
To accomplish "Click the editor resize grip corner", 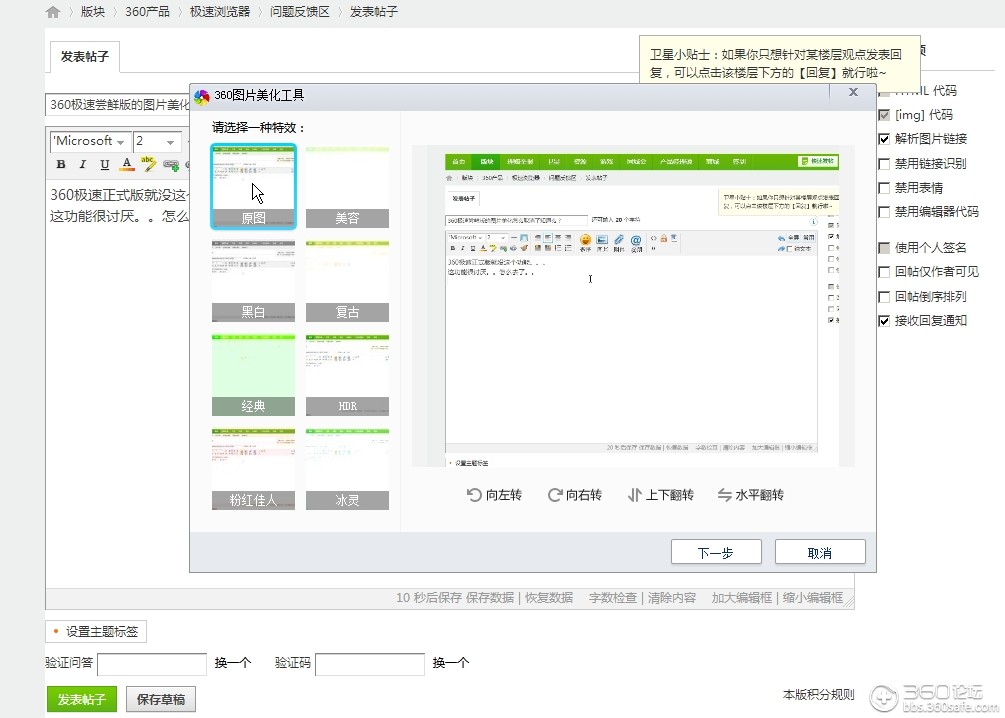I will point(849,601).
